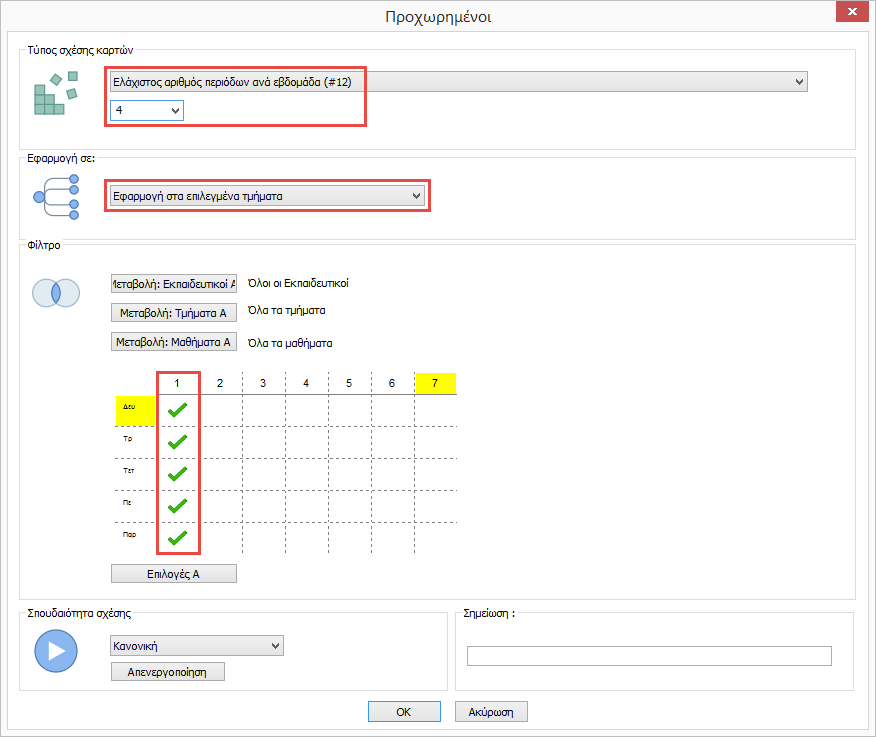Image resolution: width=876 pixels, height=737 pixels.
Task: Click the branching tree 'Εφαρμογή σε' icon
Action: click(56, 196)
